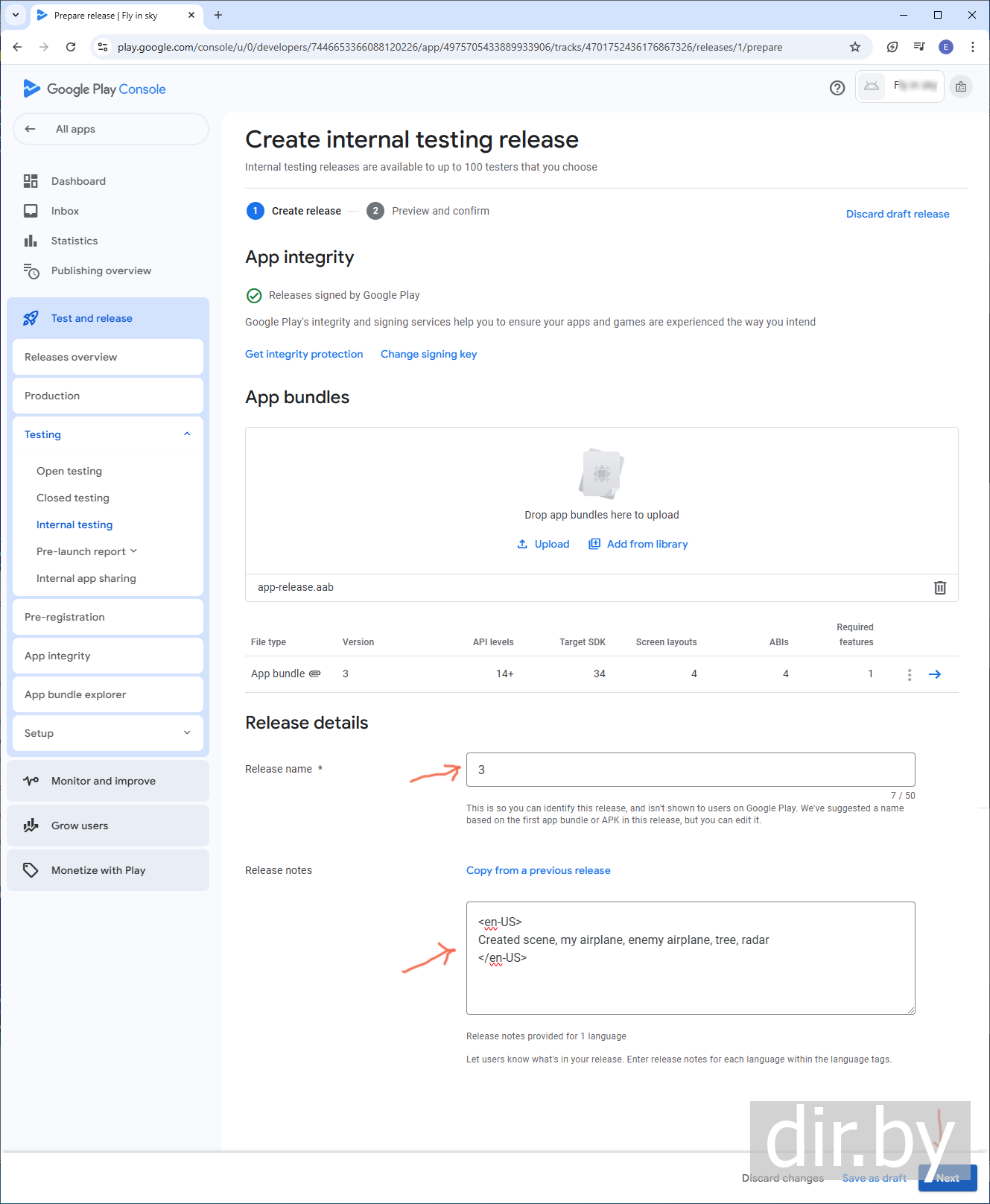Image resolution: width=990 pixels, height=1204 pixels.
Task: Open the Production menu item
Action: [x=52, y=396]
